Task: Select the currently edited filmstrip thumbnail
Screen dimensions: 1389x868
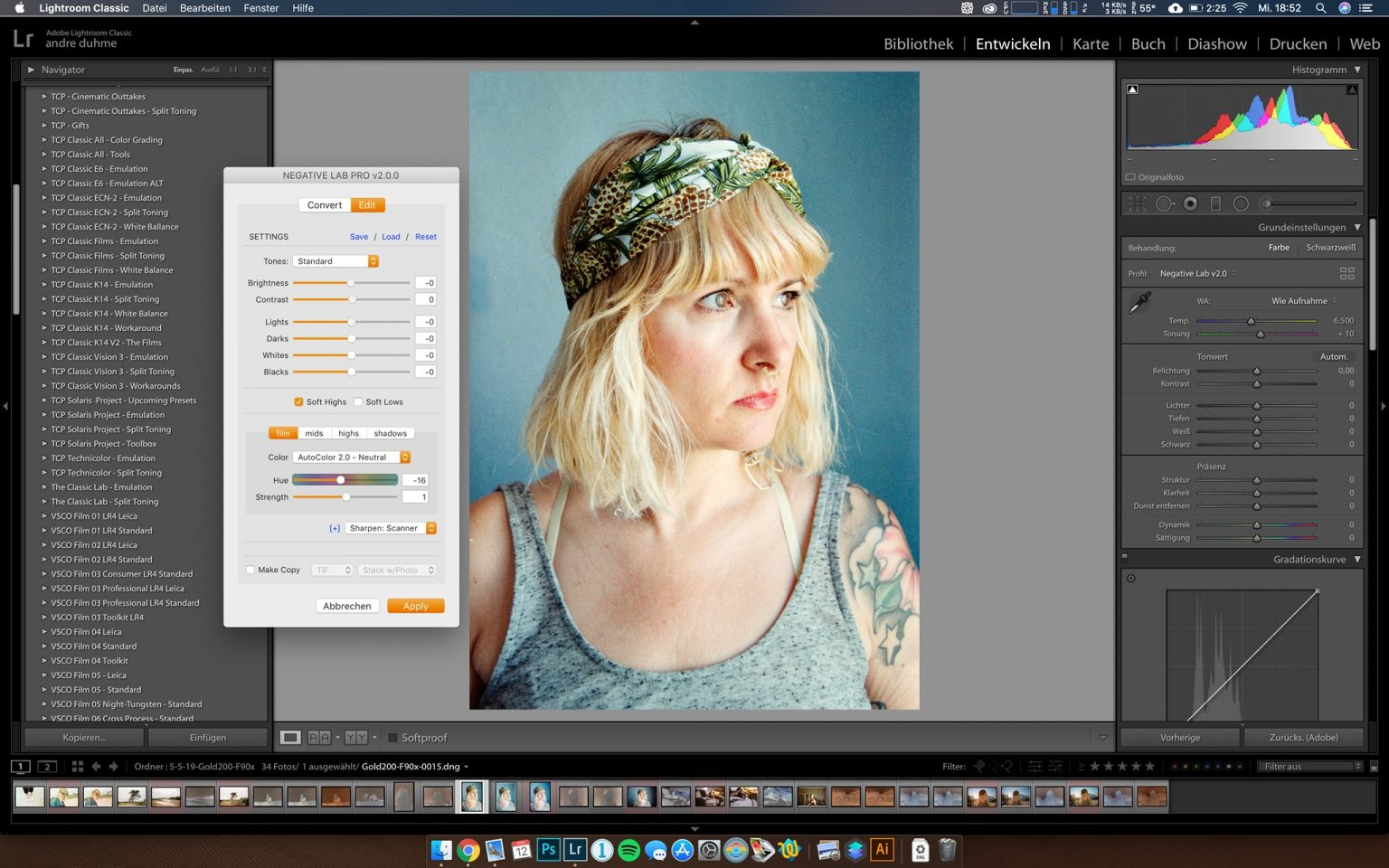Action: tap(473, 797)
